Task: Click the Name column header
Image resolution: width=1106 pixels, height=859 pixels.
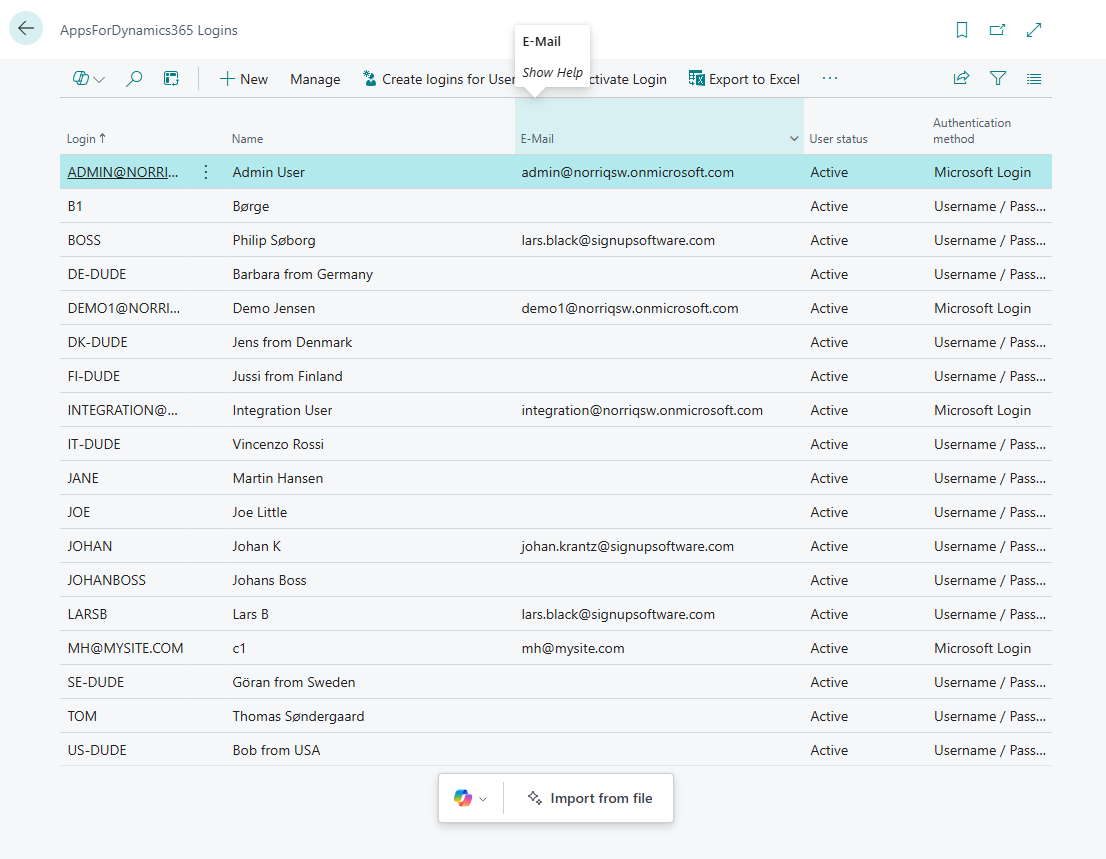Action: (x=248, y=139)
